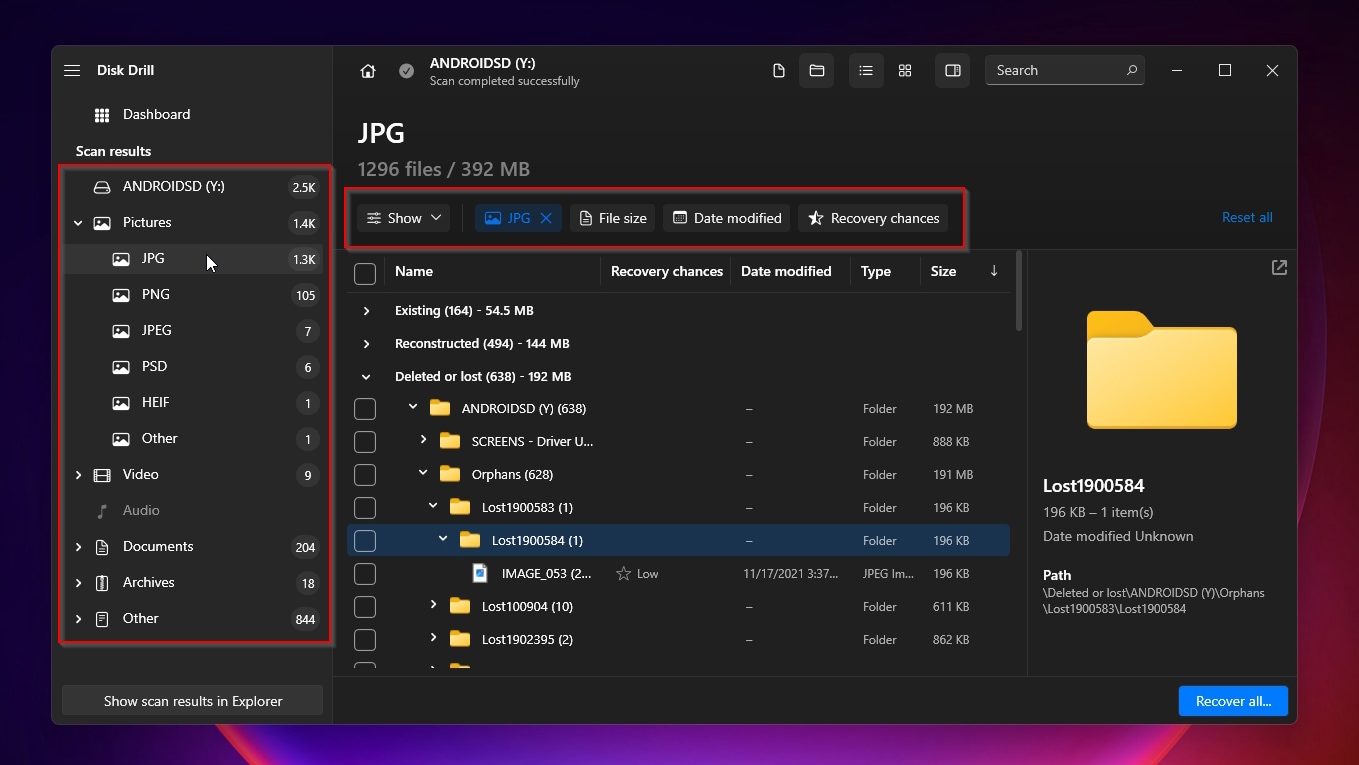Open the File size filter
The height and width of the screenshot is (765, 1359).
click(x=612, y=218)
